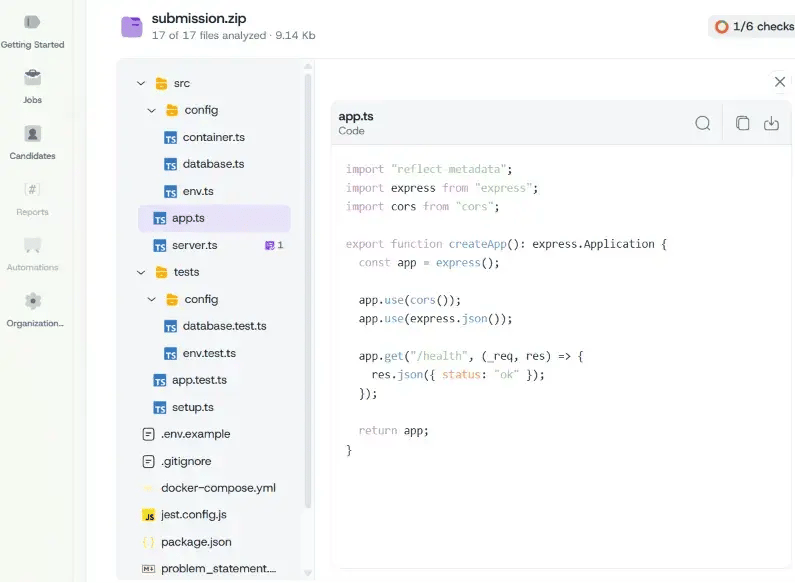The height and width of the screenshot is (583, 795).
Task: Click the "/health" route string in code
Action: pyautogui.click(x=438, y=356)
